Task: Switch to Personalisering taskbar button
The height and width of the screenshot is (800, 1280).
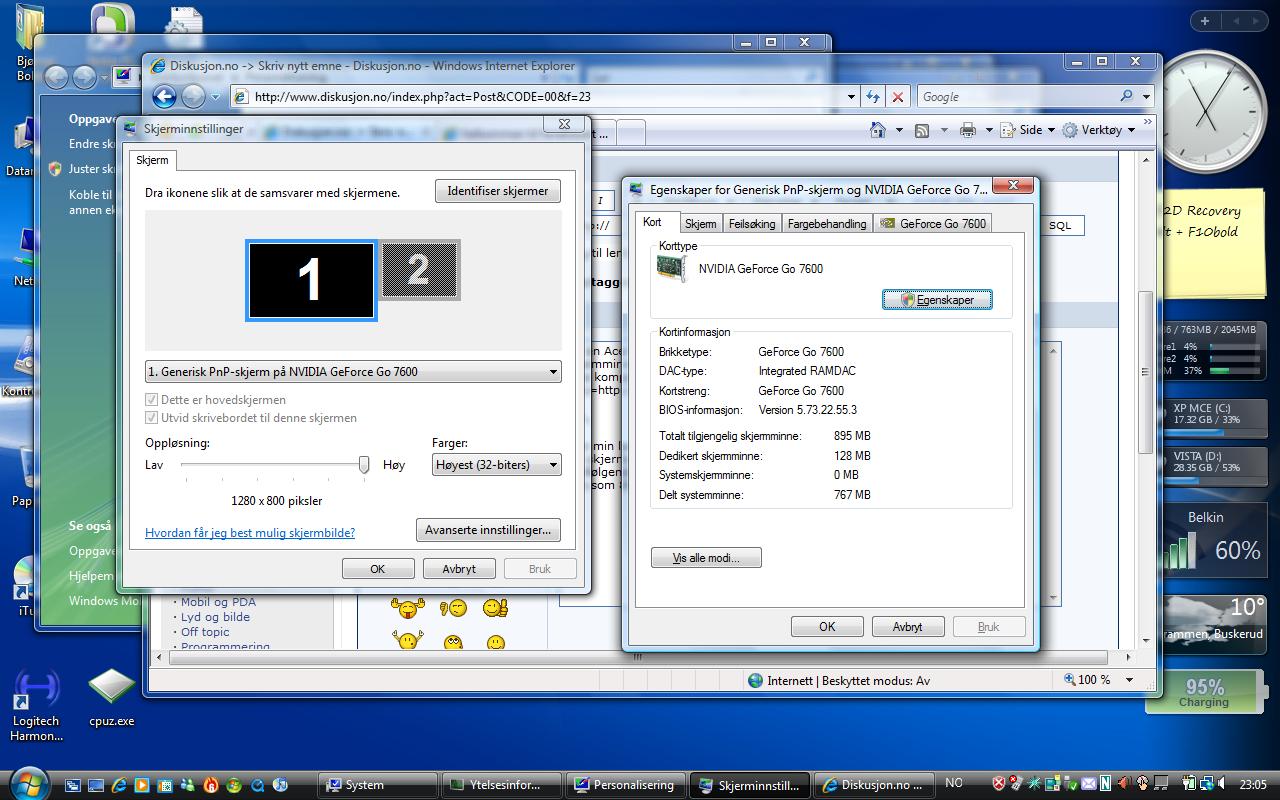Action: pos(626,785)
